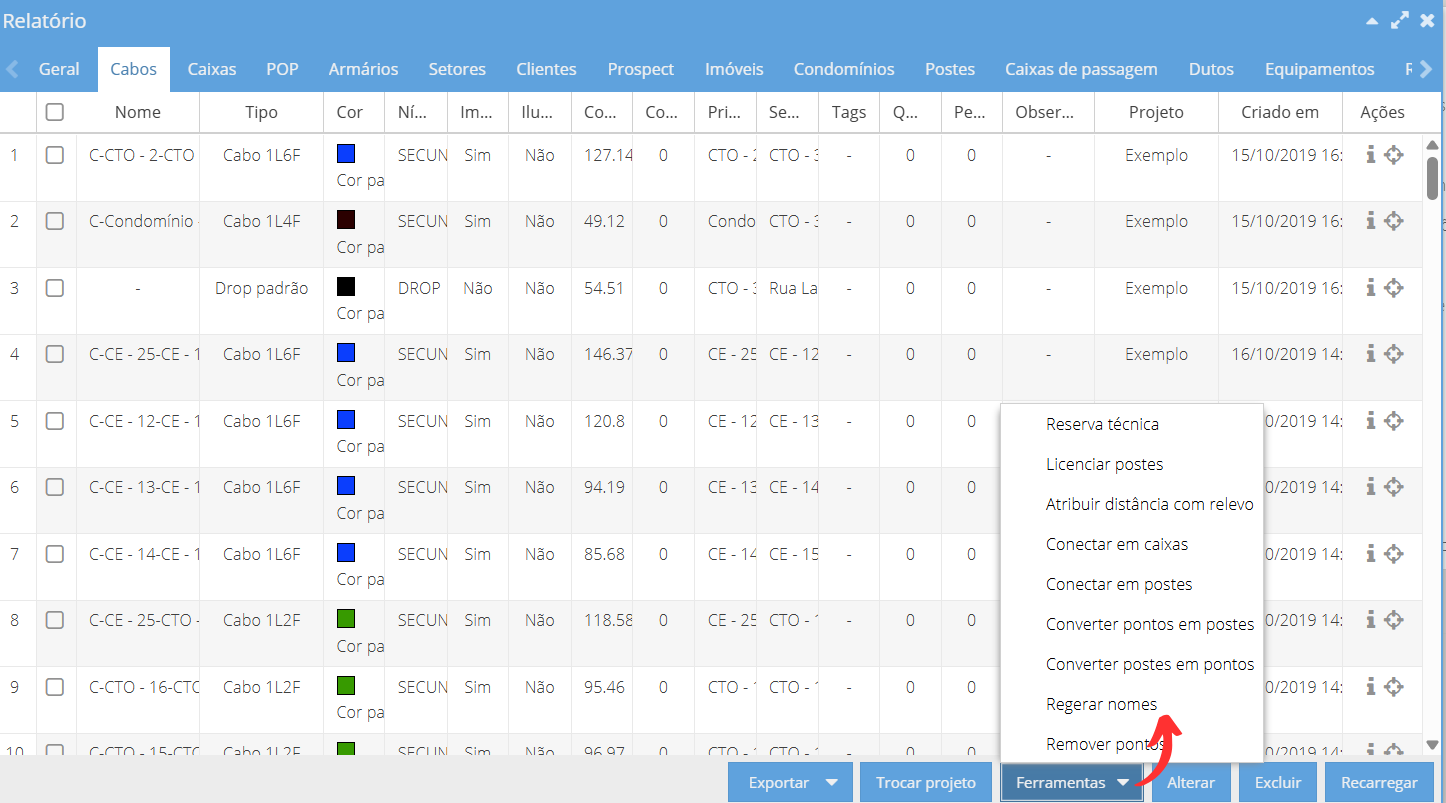Sort by the Nome column header
Screen dimensions: 1446x803
(138, 112)
